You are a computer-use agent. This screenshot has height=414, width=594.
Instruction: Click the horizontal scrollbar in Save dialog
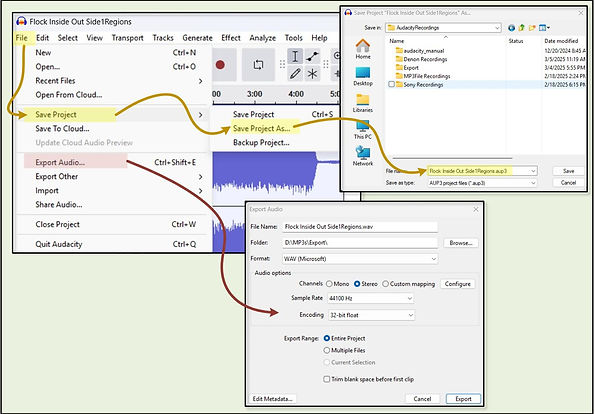pos(453,158)
